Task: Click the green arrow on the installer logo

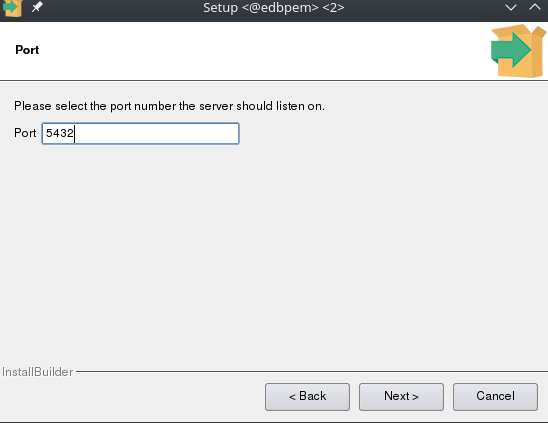Action: click(x=511, y=50)
